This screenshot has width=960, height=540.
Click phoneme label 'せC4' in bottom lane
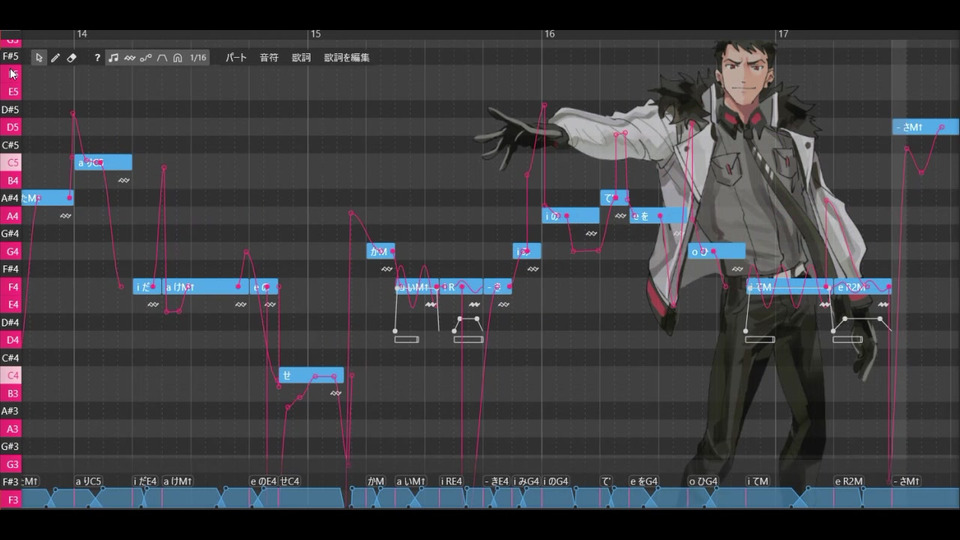[x=290, y=481]
